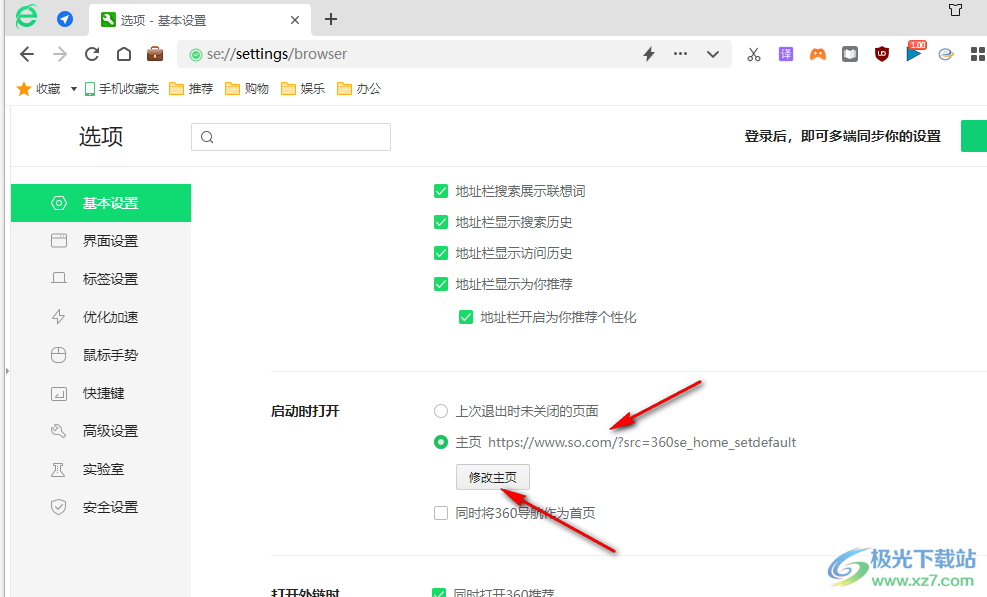Expand the address bar dropdown chevron

[713, 54]
